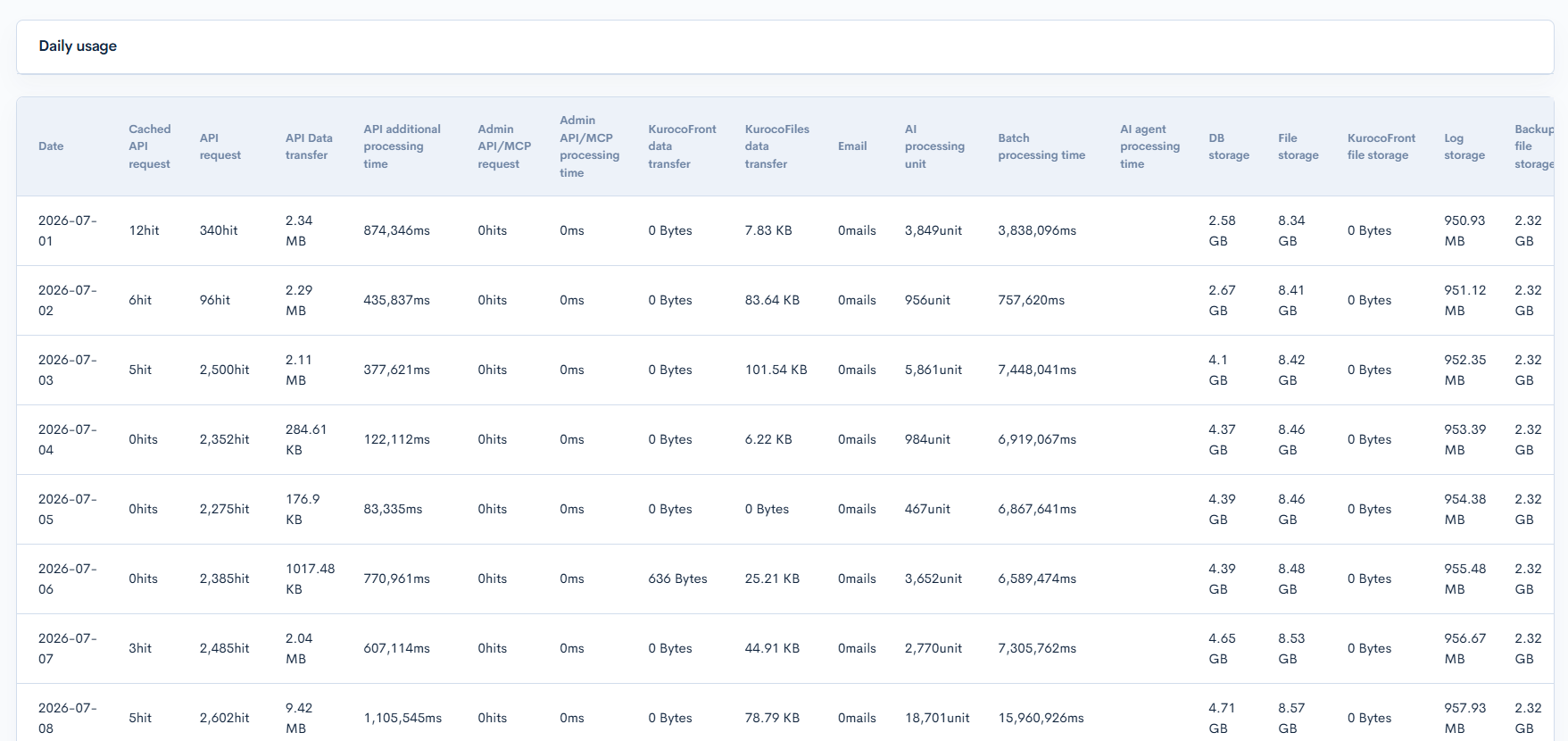Click the 377,621ms processing time value
1568x741 pixels.
[x=396, y=370]
